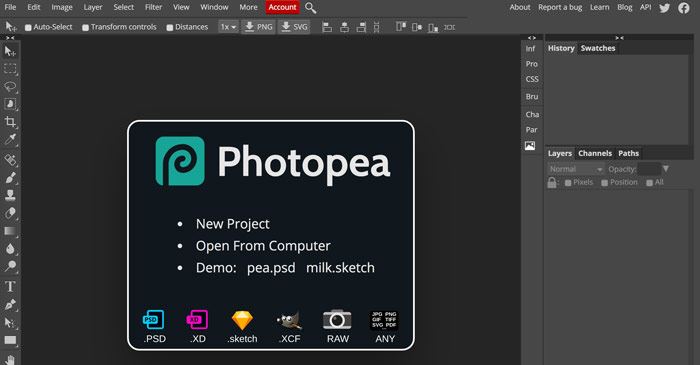Screen dimensions: 700x365
Task: Switch to the Paths tab
Action: (628, 153)
